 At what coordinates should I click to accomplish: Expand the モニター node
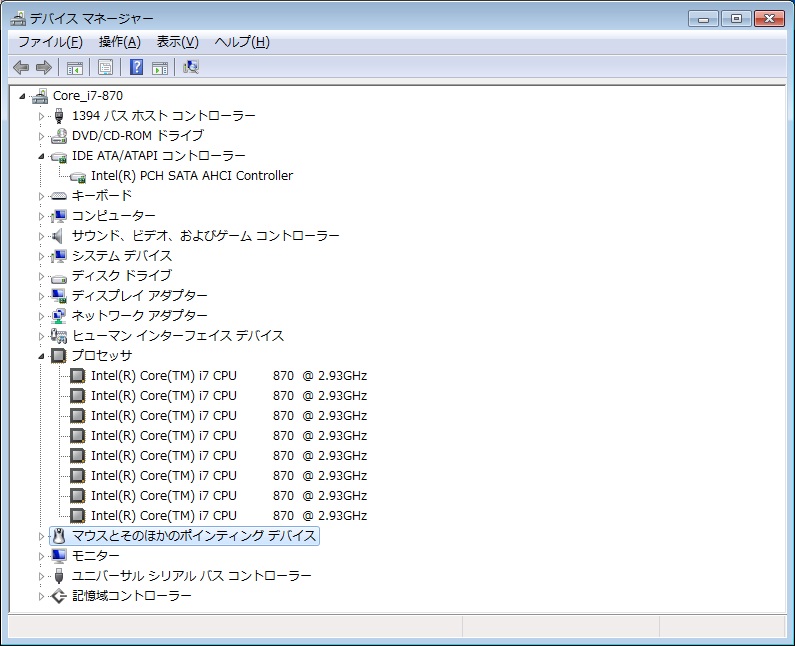(x=41, y=556)
